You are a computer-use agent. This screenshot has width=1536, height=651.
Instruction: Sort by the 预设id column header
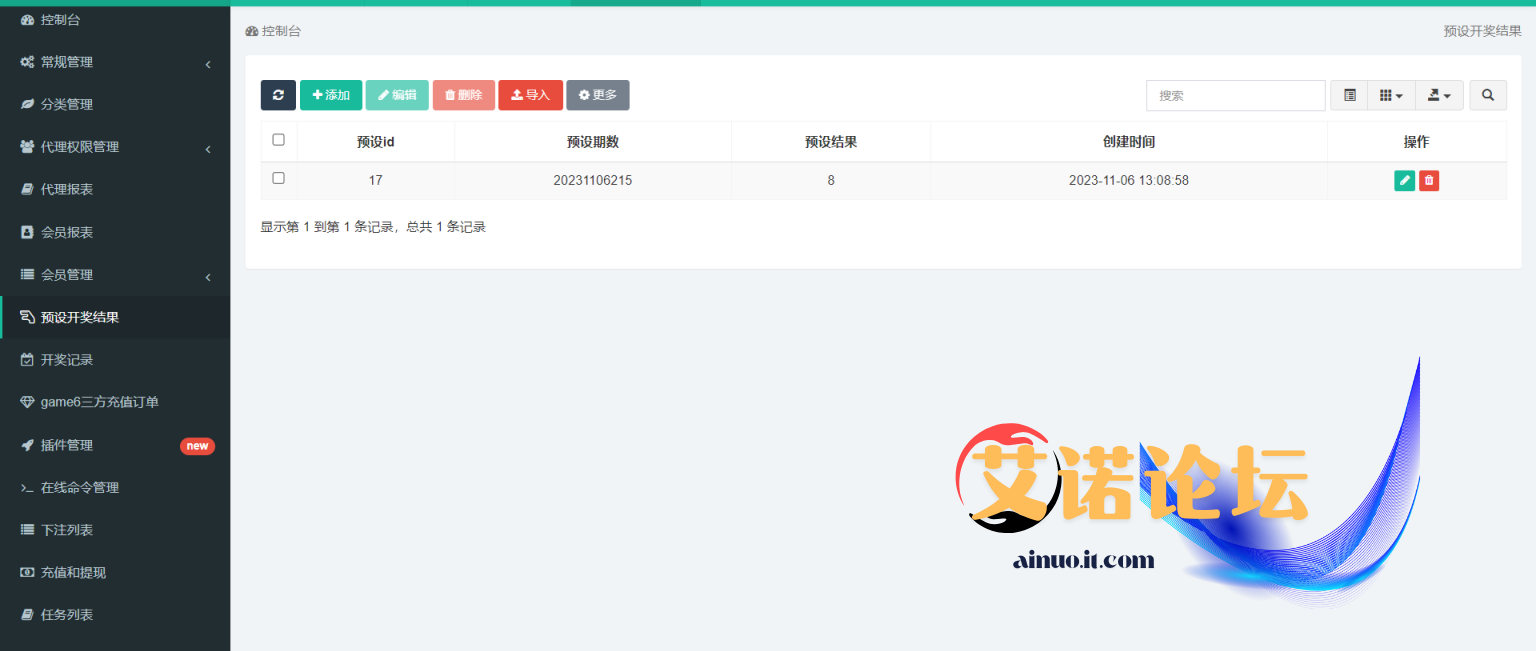tap(376, 142)
